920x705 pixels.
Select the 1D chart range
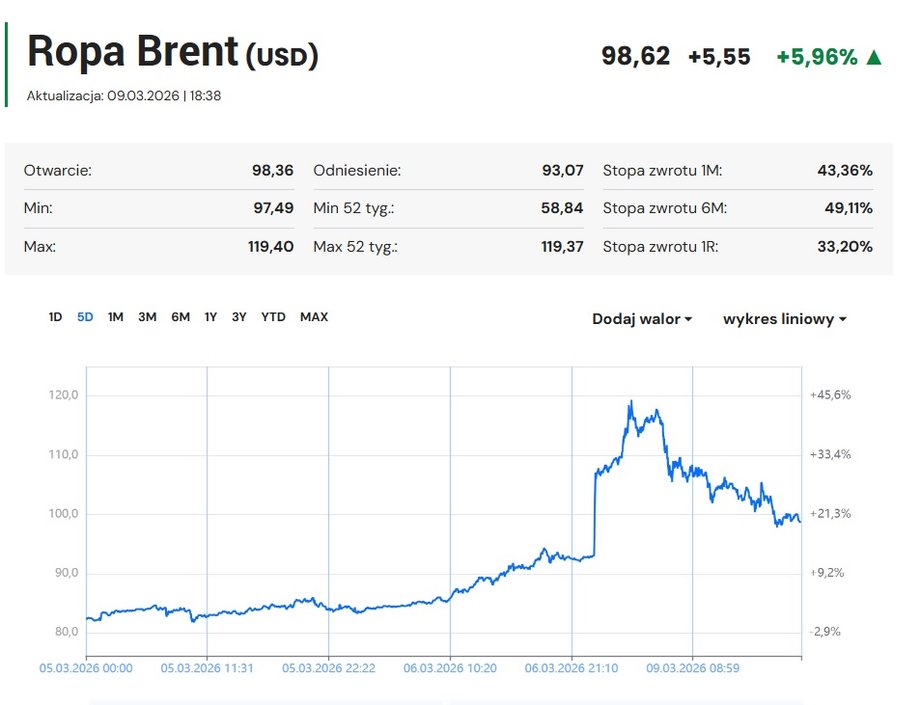pos(55,317)
